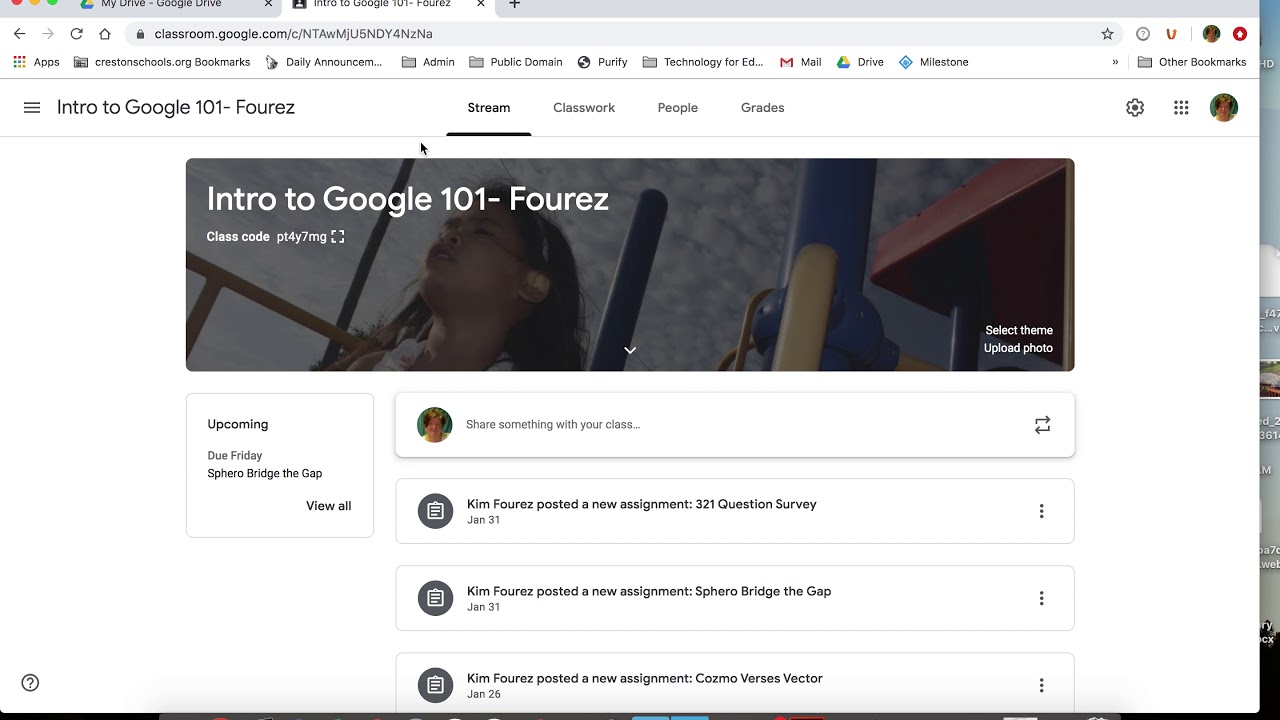Expand class details chevron on banner
Screen dimensions: 1280x720
click(x=630, y=350)
